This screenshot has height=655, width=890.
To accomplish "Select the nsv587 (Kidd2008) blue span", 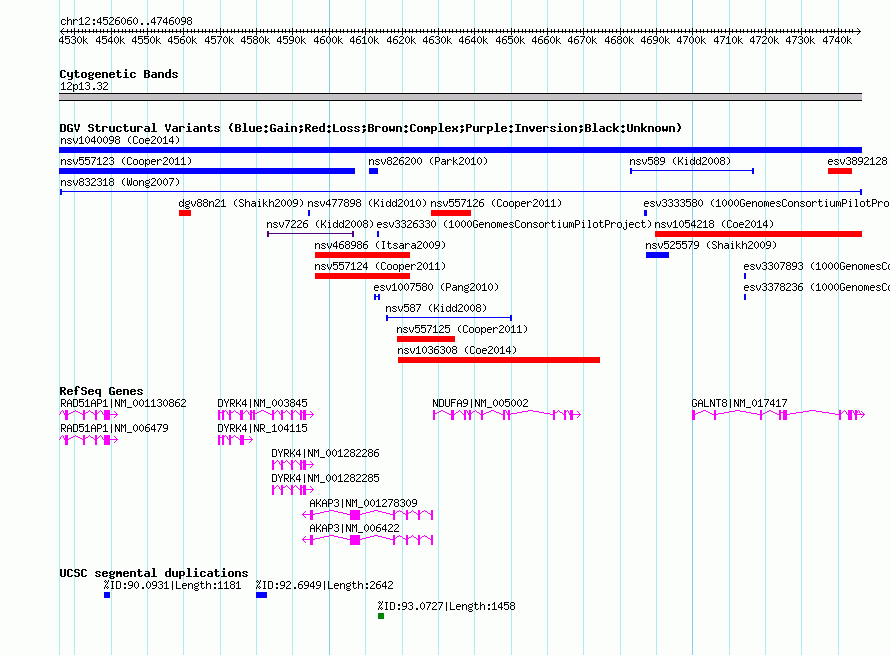I will (x=449, y=318).
